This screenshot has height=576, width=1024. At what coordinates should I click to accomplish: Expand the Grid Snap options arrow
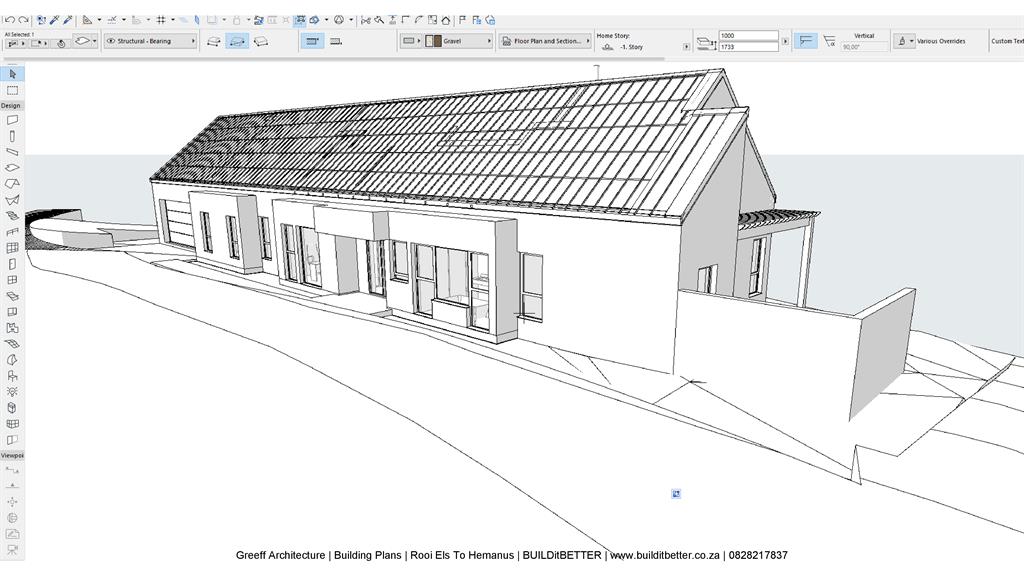173,20
